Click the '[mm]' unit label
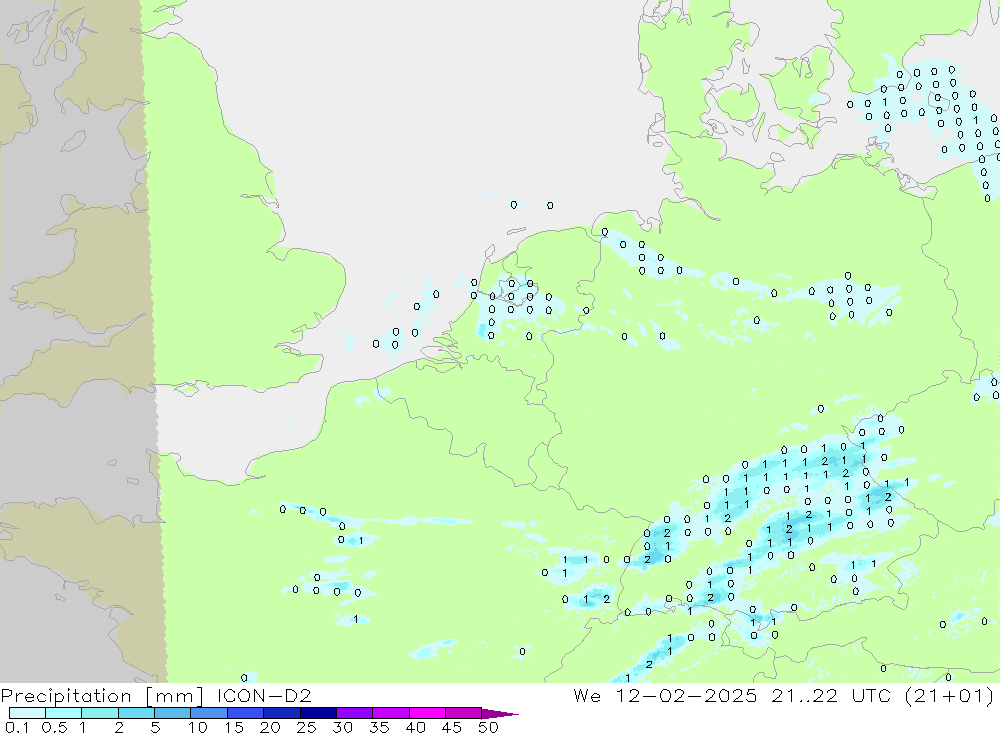This screenshot has height=733, width=1000. coord(174,695)
